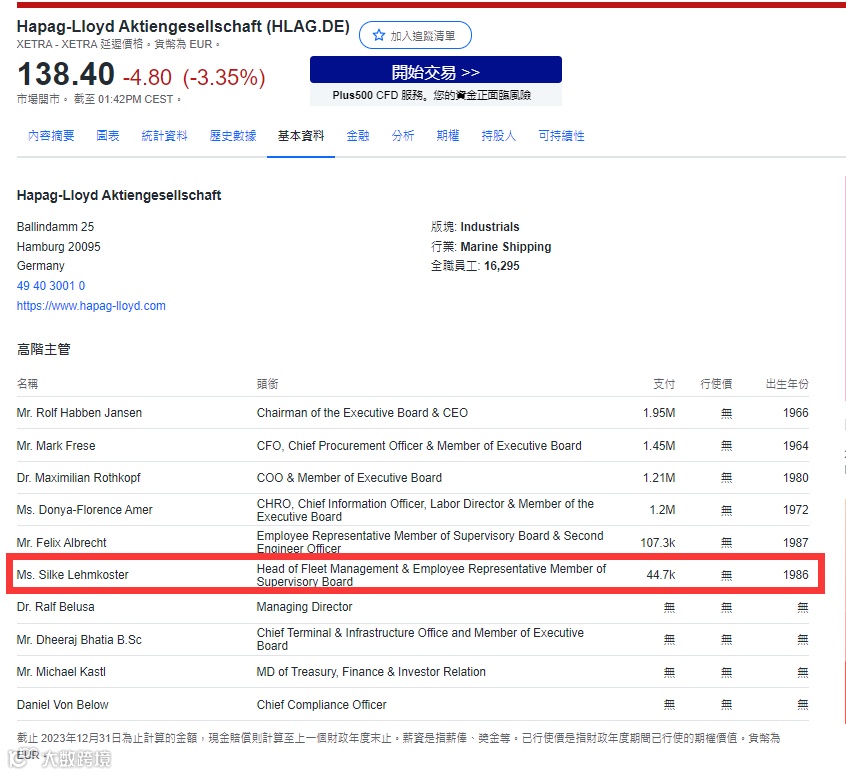Click the sector value Industrials
Viewport: 846px width, 775px height.
[490, 227]
